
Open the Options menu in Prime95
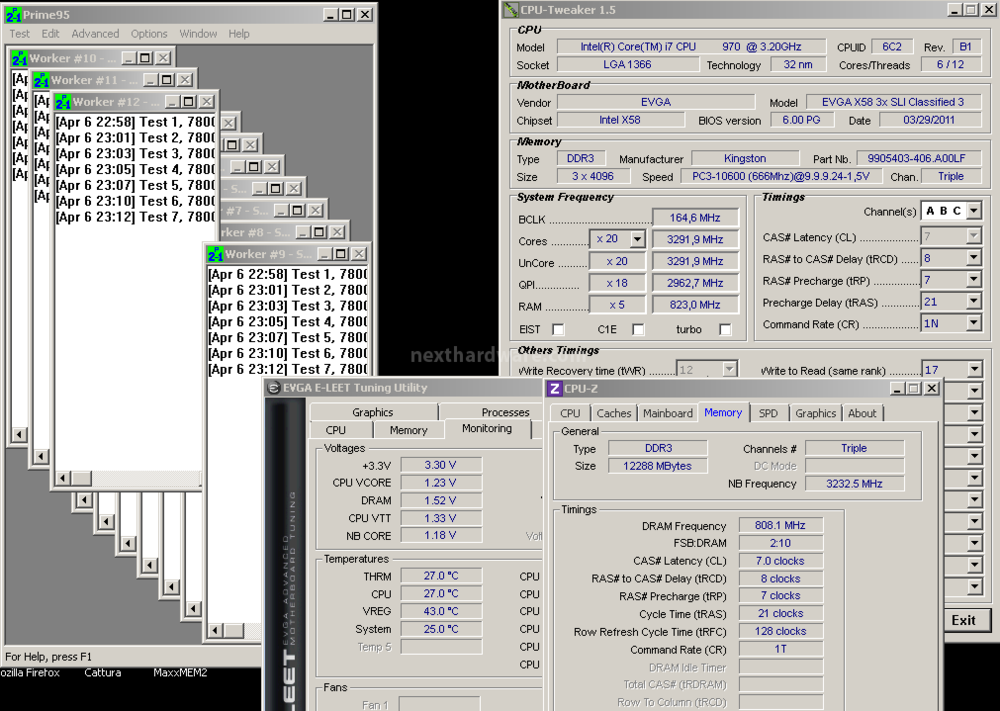click(149, 34)
